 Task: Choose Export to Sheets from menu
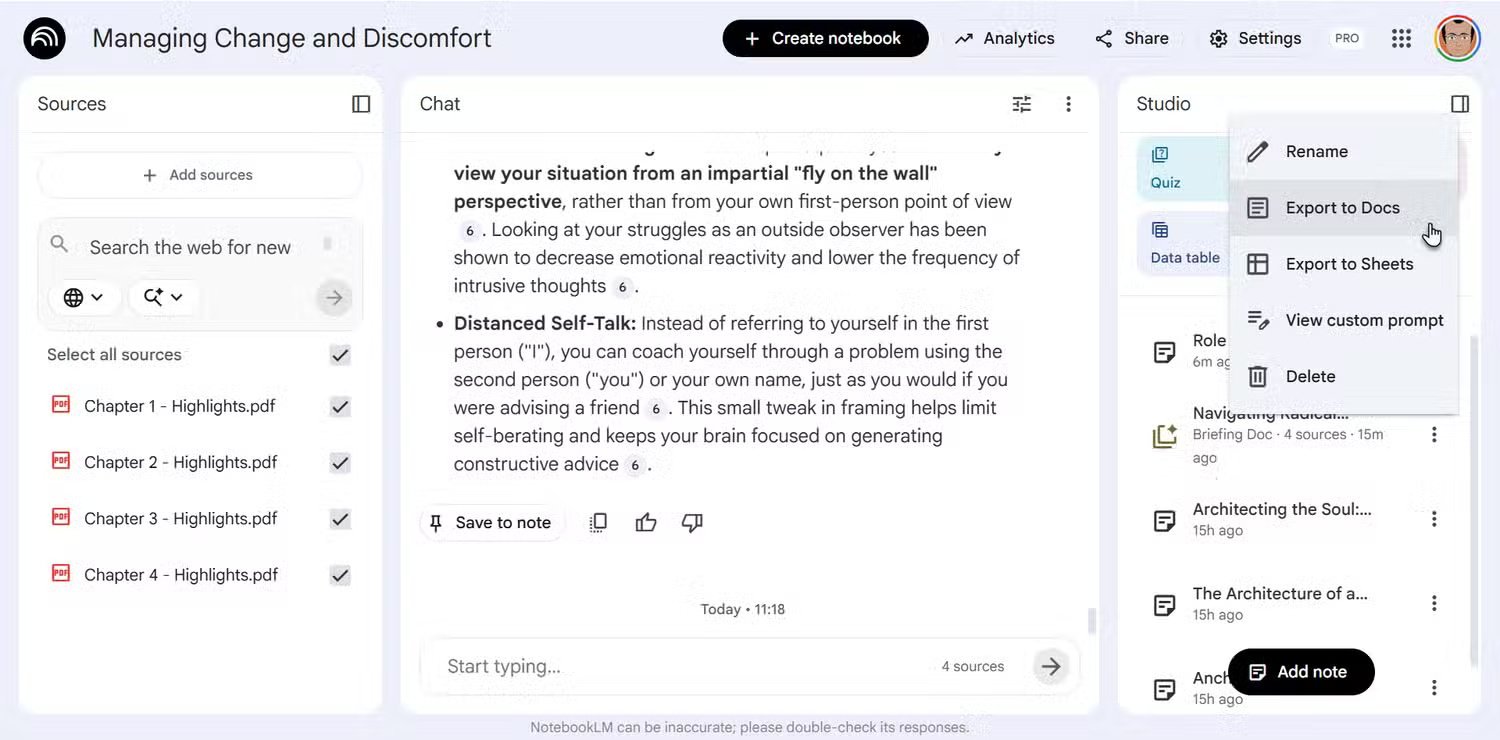click(1348, 264)
